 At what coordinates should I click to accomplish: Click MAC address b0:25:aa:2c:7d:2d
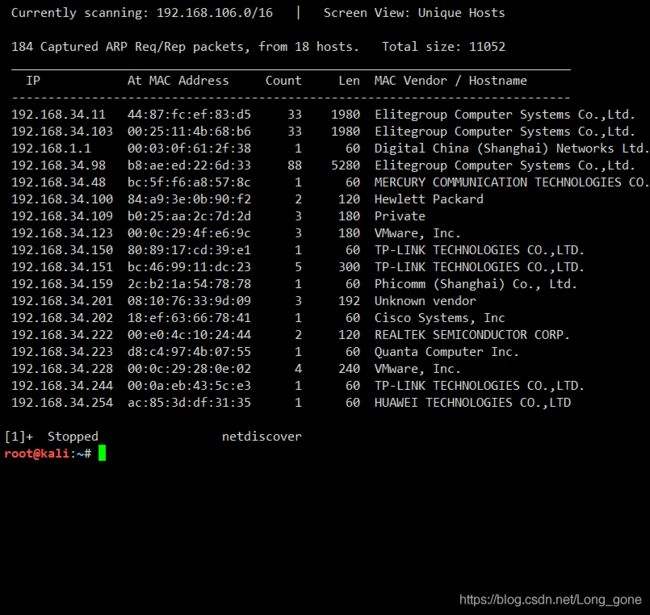[x=189, y=216]
